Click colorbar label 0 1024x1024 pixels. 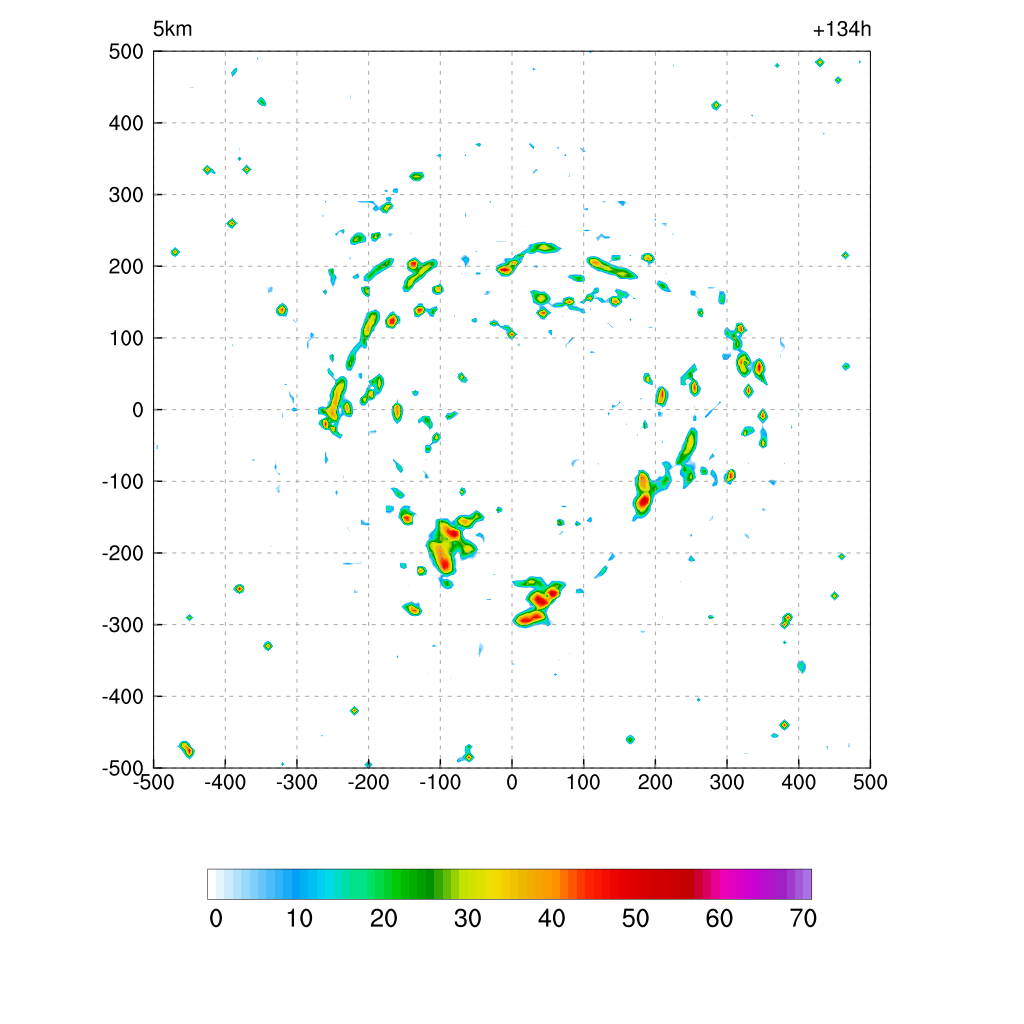(216, 919)
